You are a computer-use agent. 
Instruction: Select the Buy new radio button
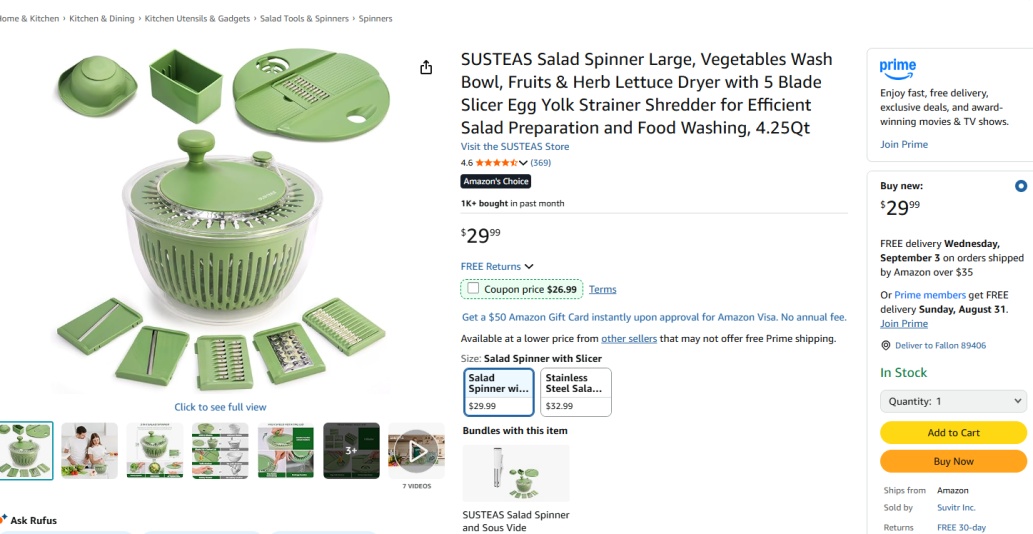(1020, 186)
